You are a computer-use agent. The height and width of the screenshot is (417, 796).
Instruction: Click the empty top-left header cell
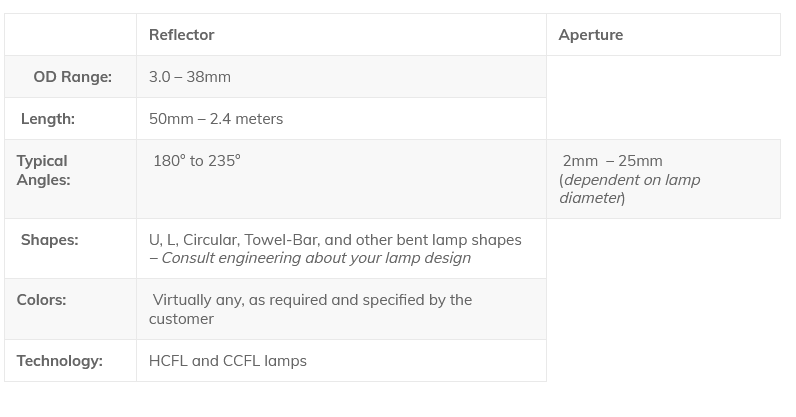70,35
